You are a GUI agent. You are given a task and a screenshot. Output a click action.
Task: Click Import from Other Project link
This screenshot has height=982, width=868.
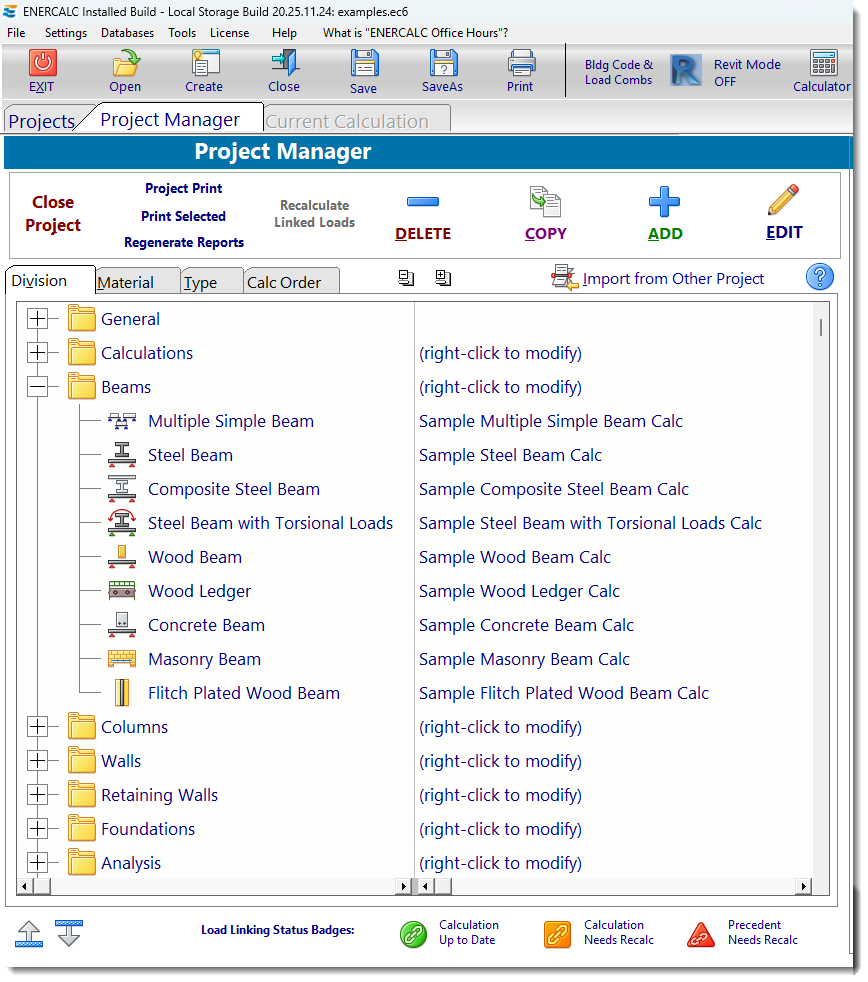click(672, 279)
